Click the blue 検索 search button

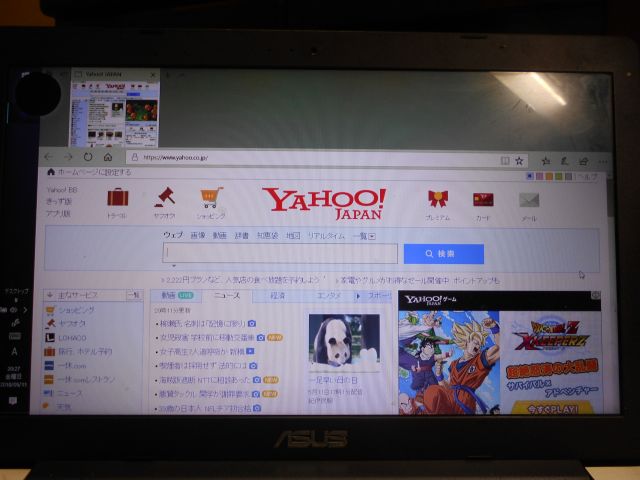(x=443, y=254)
